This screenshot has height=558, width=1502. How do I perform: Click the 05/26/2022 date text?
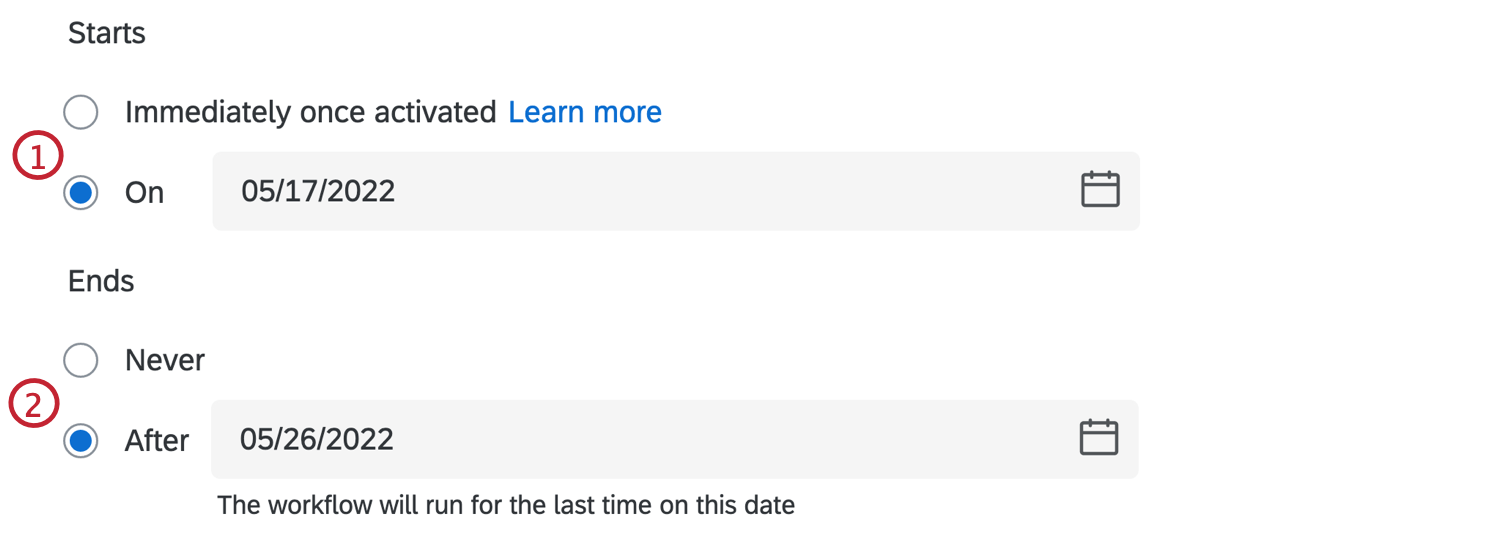click(x=317, y=439)
